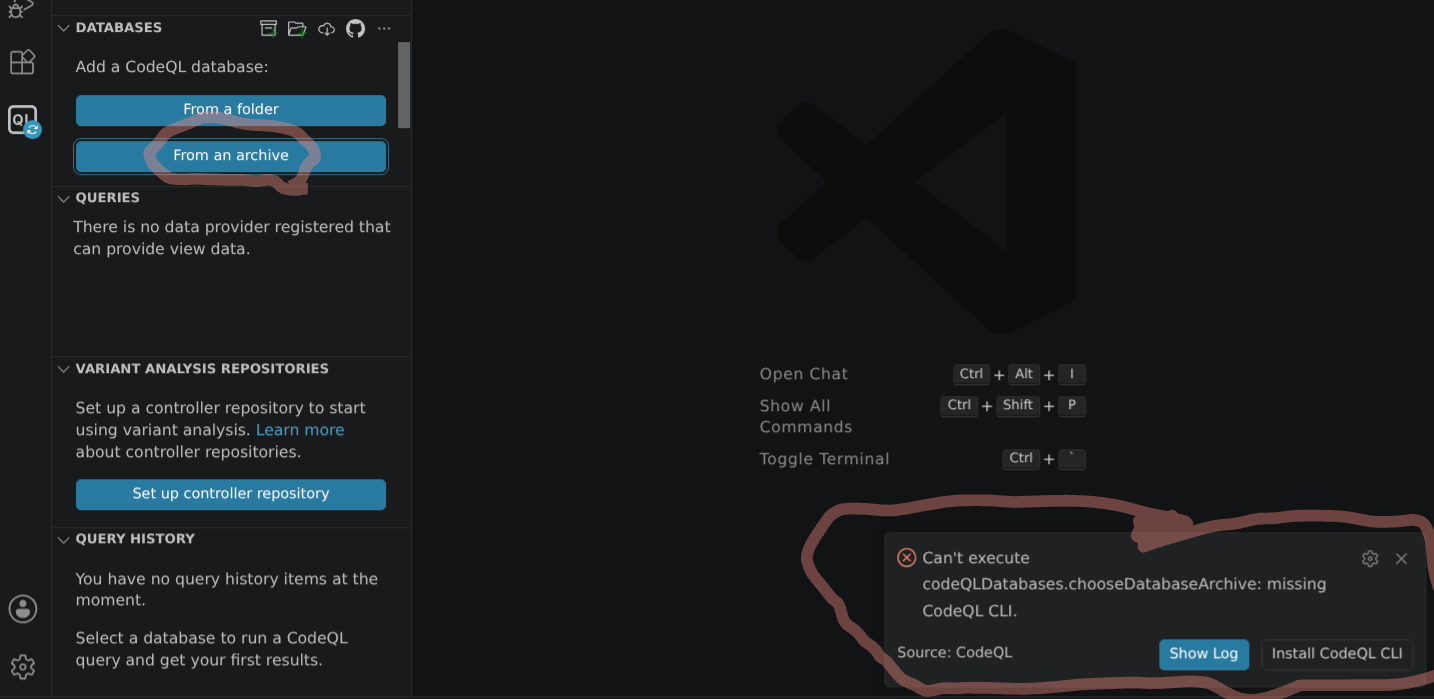Click Show Log in notification
This screenshot has width=1434, height=699.
click(x=1204, y=654)
